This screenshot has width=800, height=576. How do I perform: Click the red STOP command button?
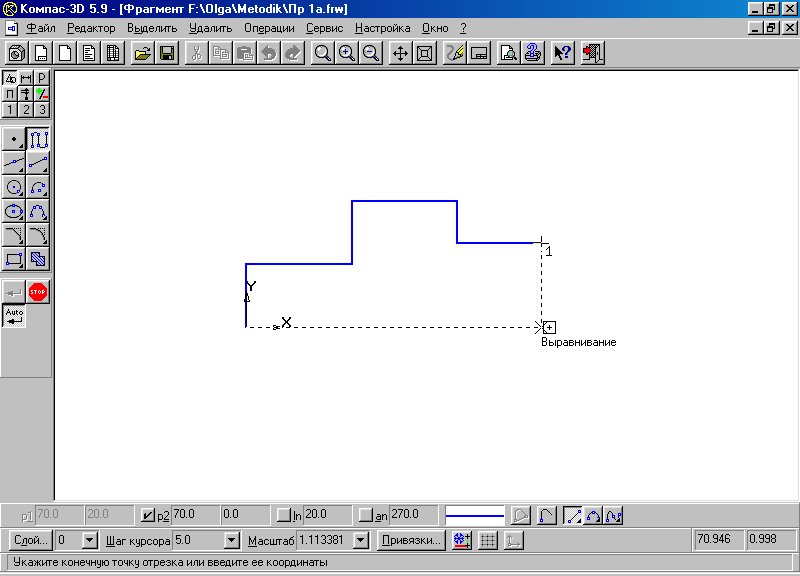pyautogui.click(x=38, y=292)
